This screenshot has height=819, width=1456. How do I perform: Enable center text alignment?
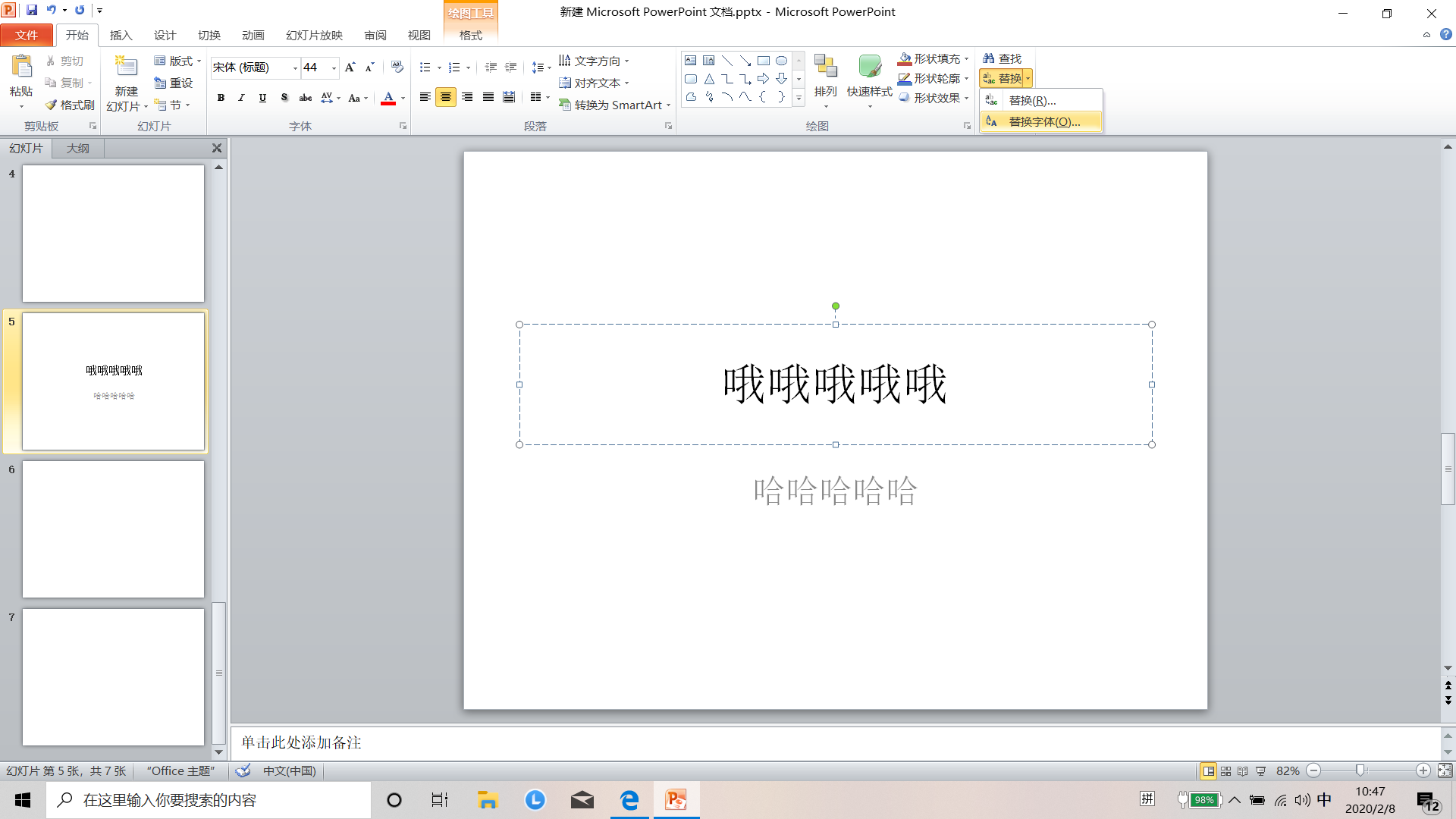point(446,97)
